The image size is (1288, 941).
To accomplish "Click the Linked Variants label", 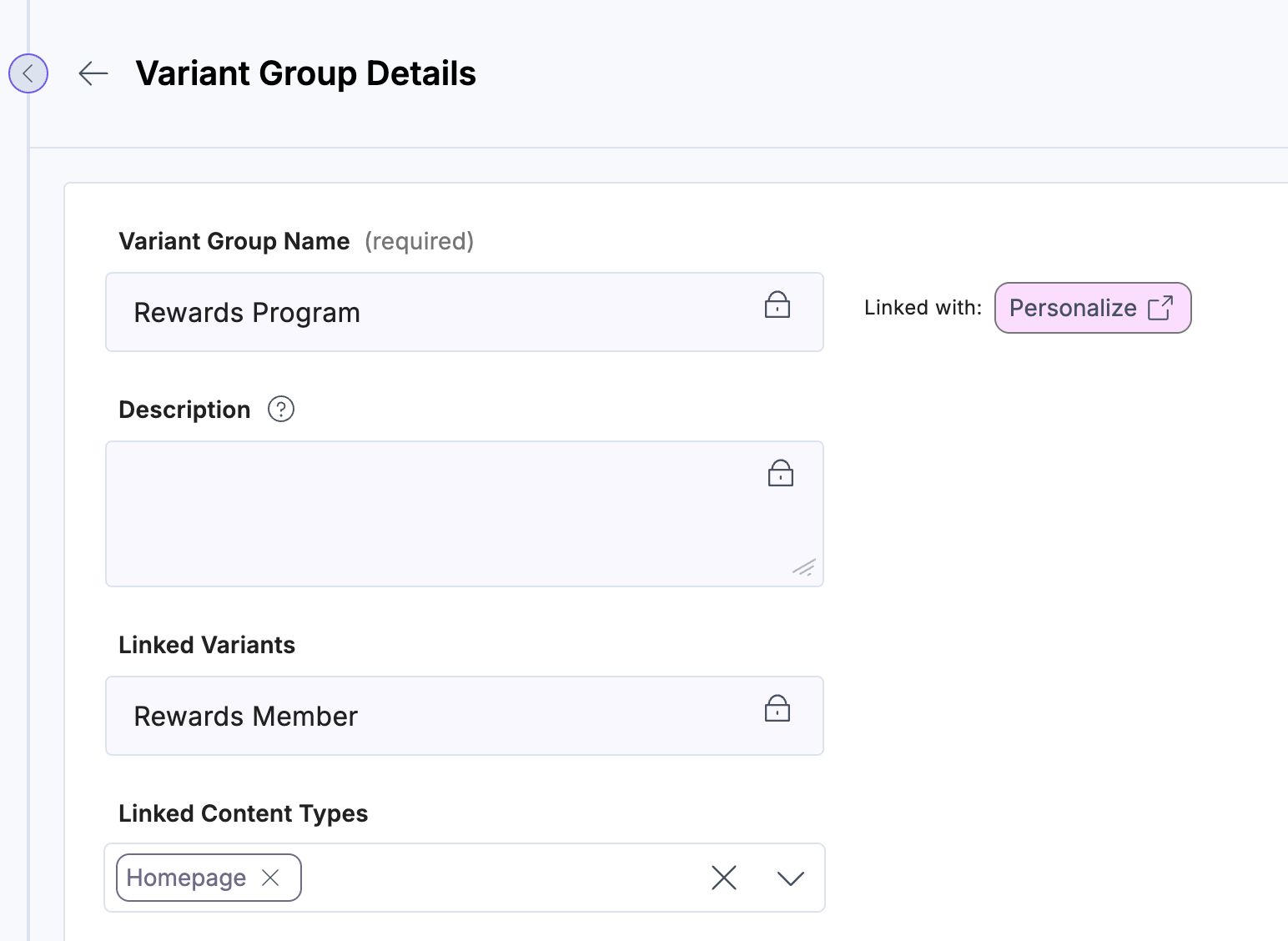I will pos(207,645).
